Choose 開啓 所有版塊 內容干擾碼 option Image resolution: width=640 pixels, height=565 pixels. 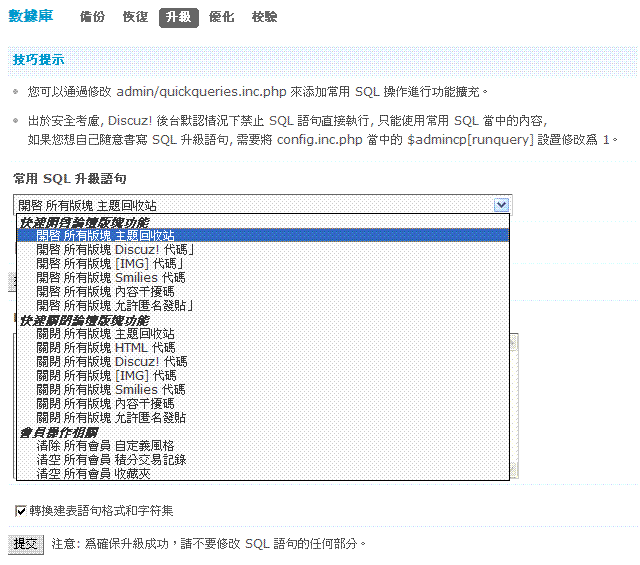tap(263, 291)
